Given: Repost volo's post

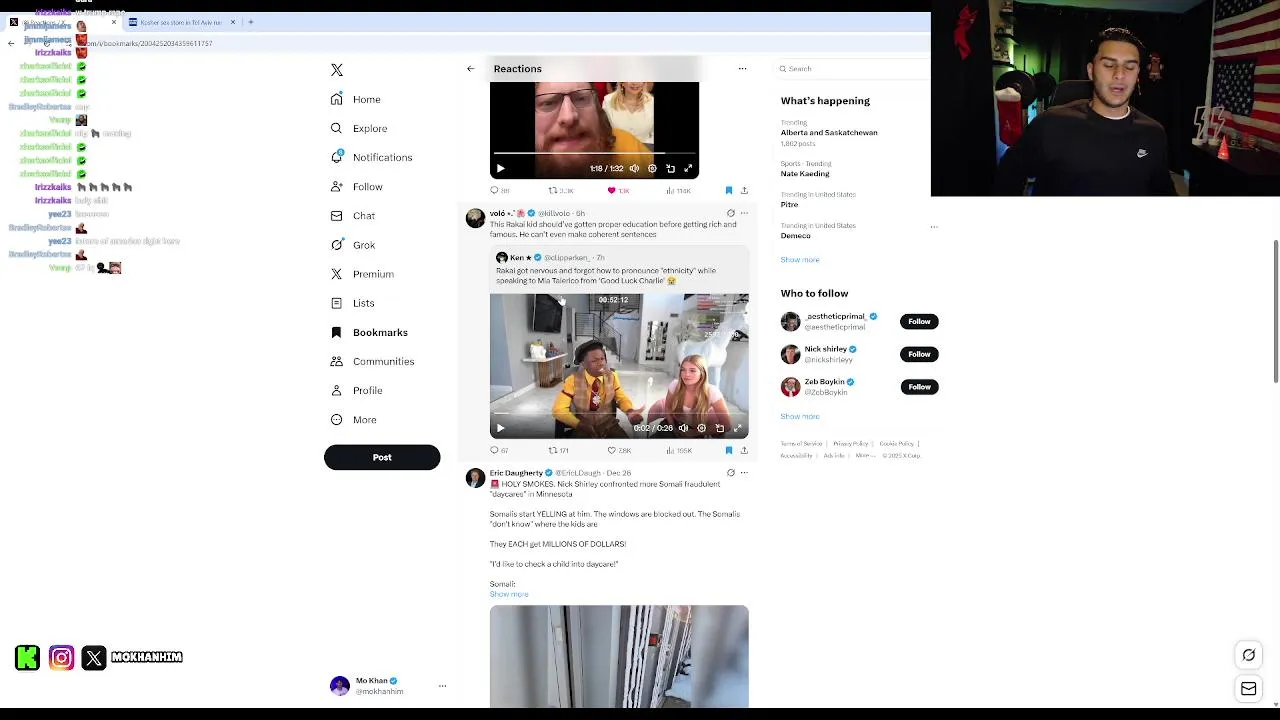Looking at the screenshot, I should [x=559, y=450].
